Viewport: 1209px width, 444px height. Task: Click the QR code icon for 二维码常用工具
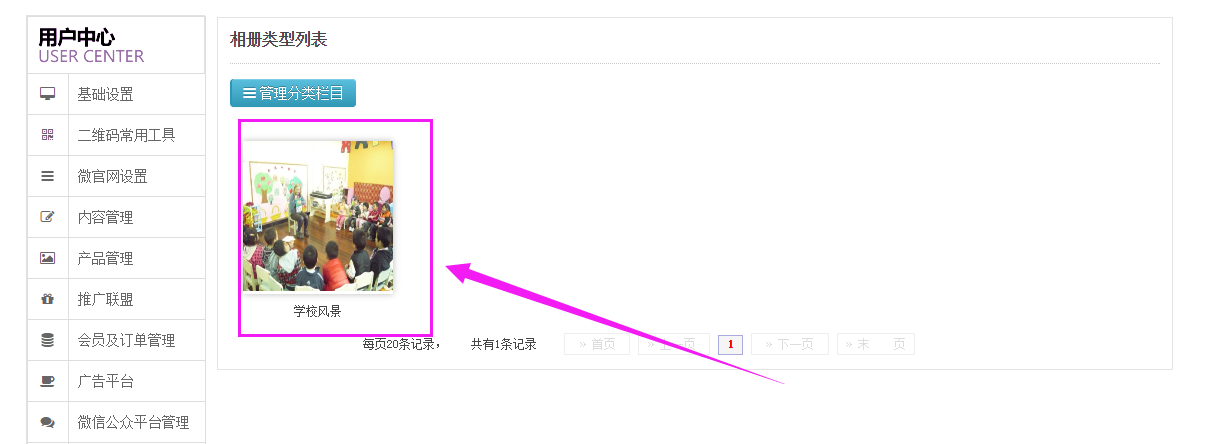pyautogui.click(x=47, y=135)
